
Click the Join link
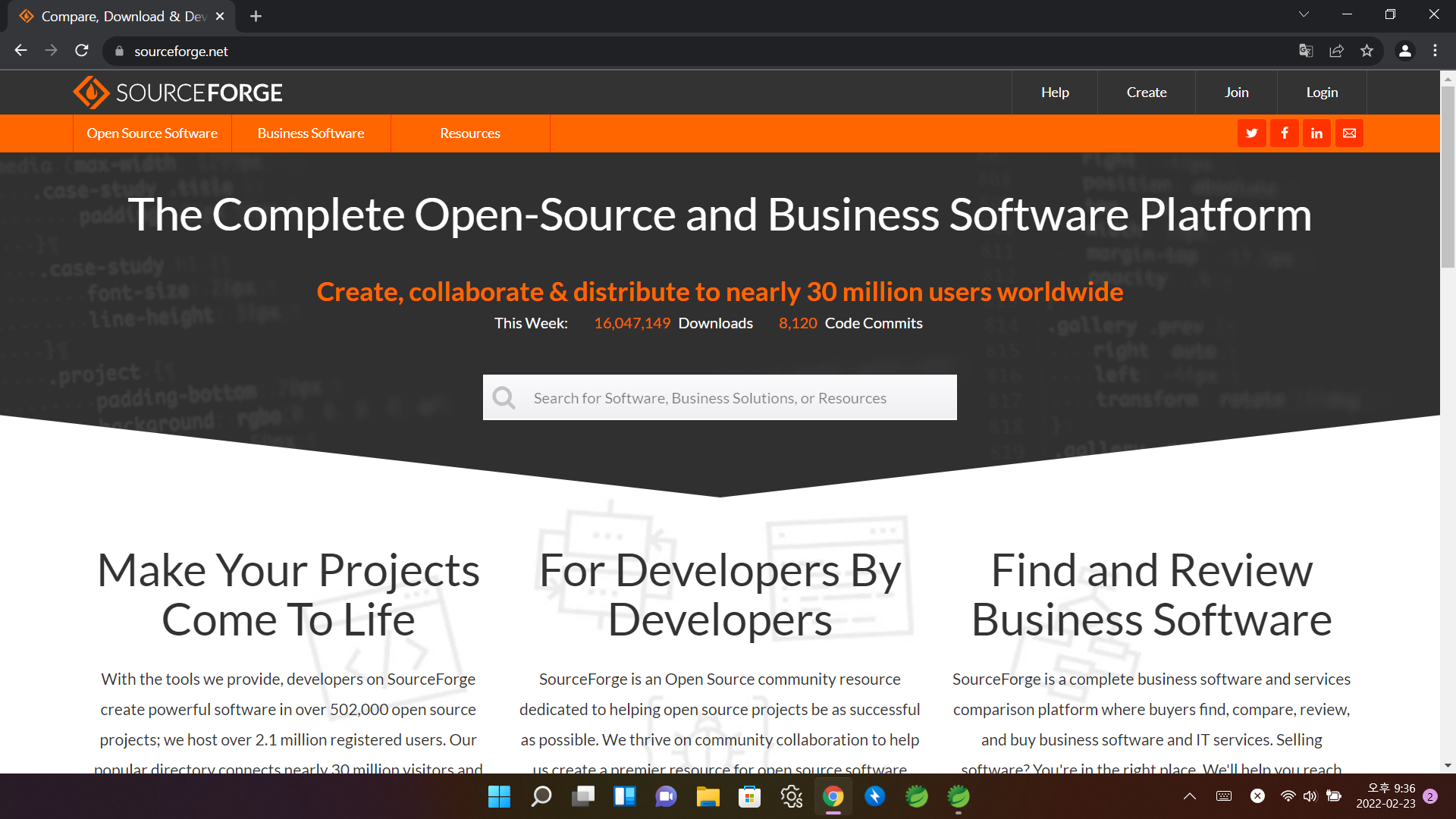(1236, 93)
